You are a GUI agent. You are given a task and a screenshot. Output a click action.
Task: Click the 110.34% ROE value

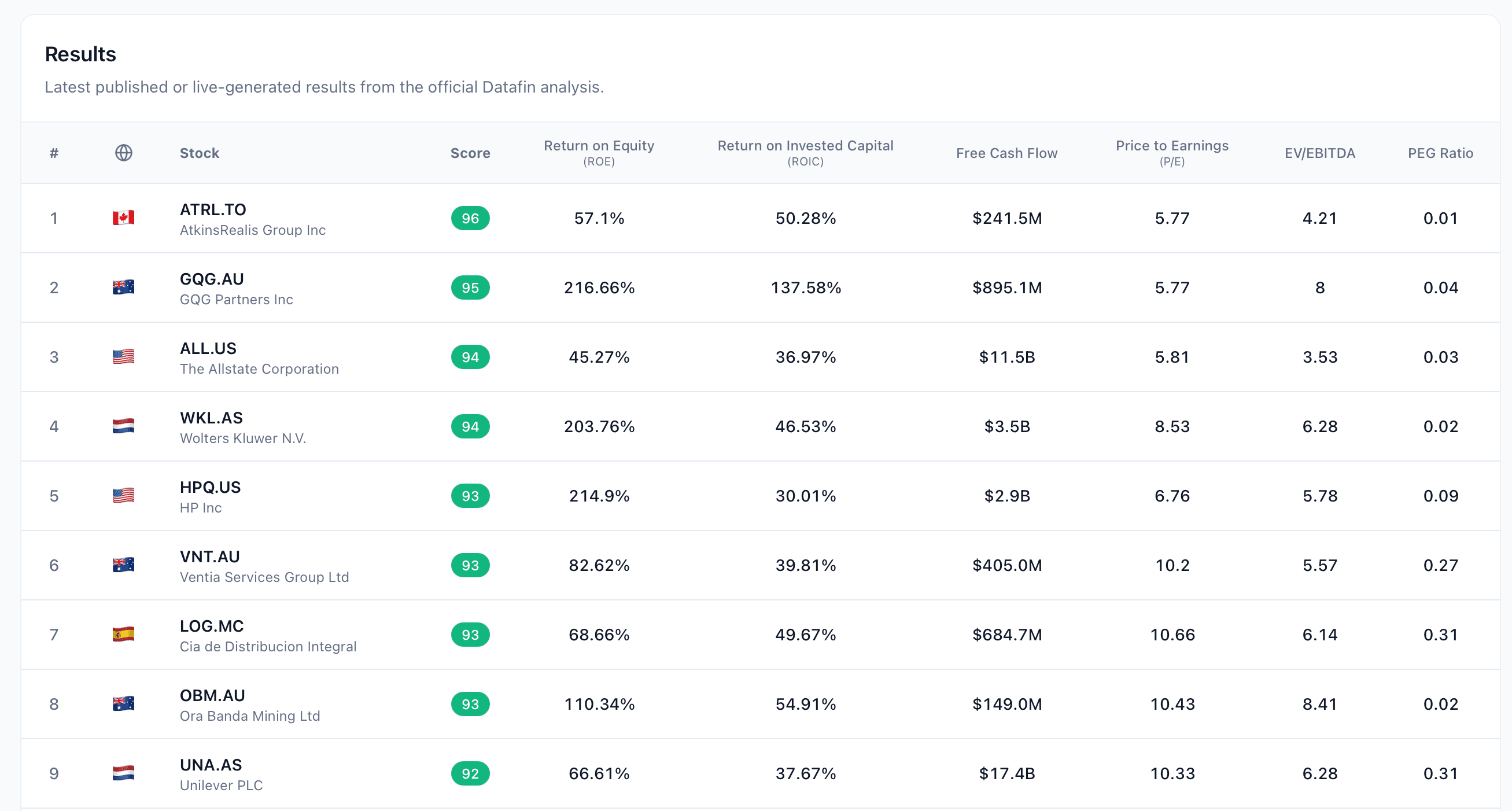pyautogui.click(x=599, y=703)
